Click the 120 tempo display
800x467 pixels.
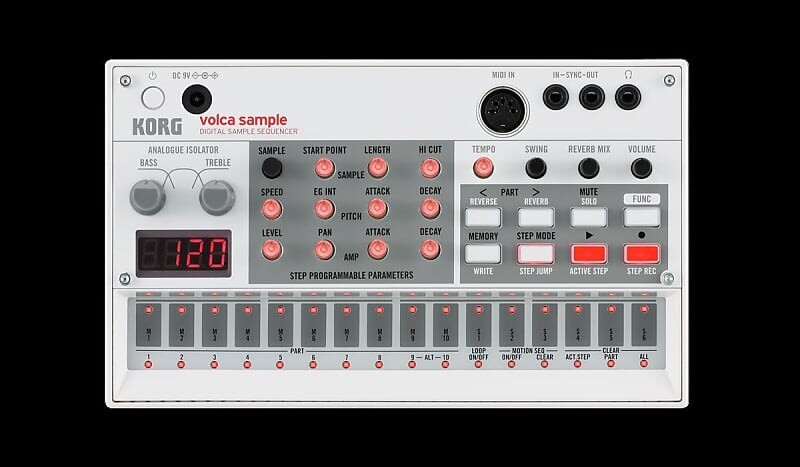(183, 253)
